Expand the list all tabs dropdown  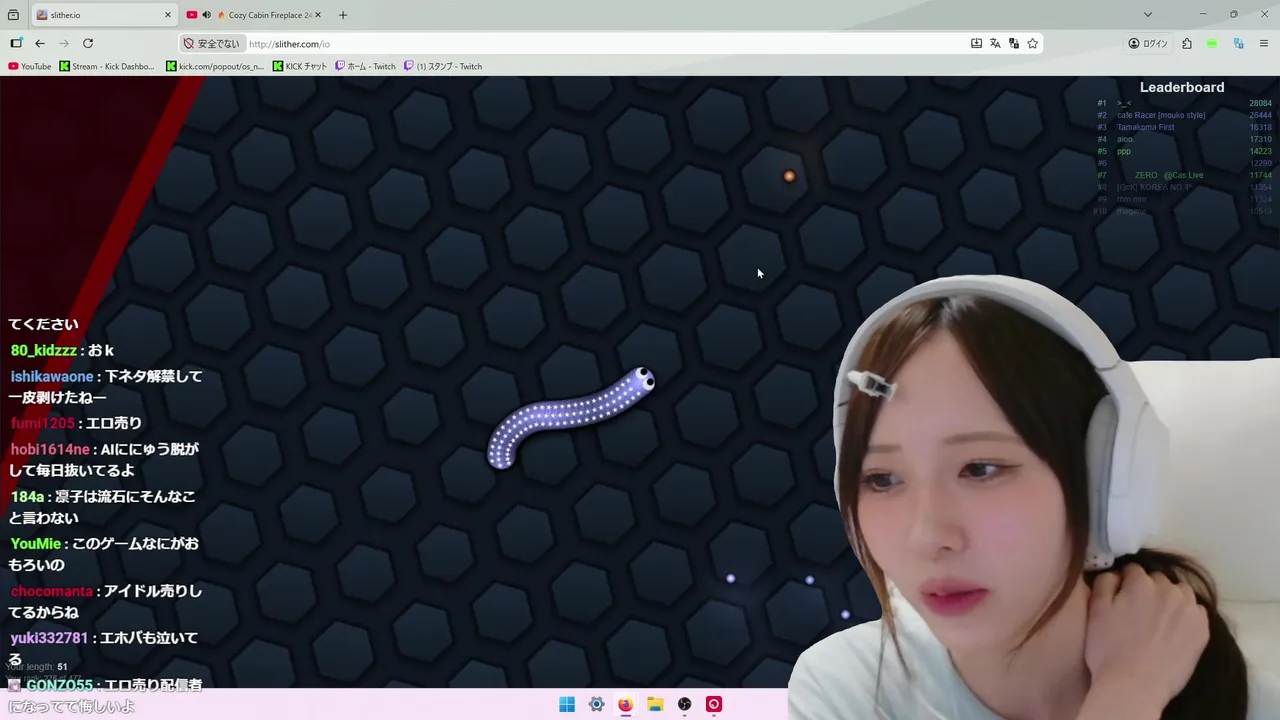tap(1148, 15)
